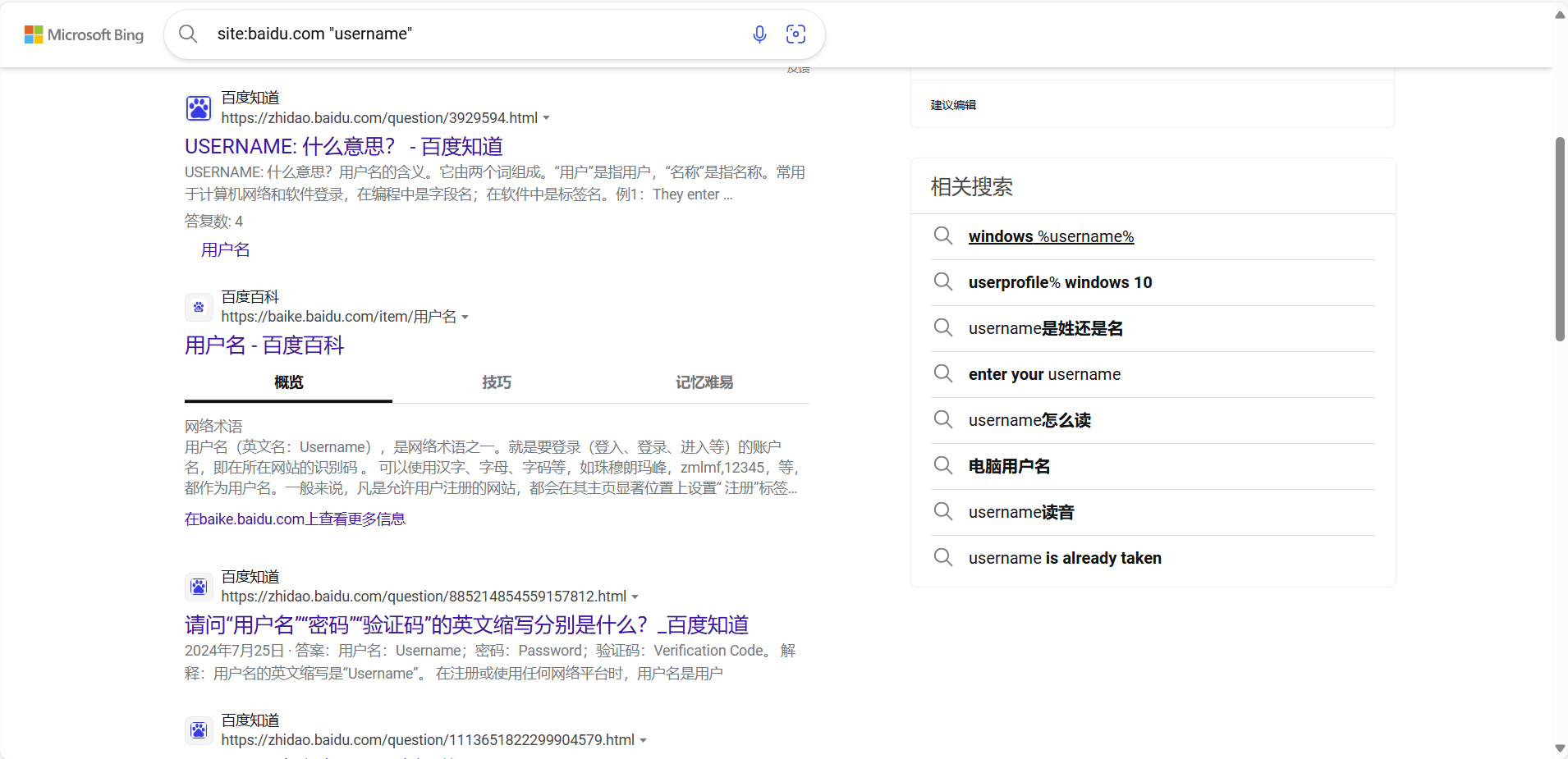1568x759 pixels.
Task: Switch to the 技巧 tab
Action: tap(497, 382)
